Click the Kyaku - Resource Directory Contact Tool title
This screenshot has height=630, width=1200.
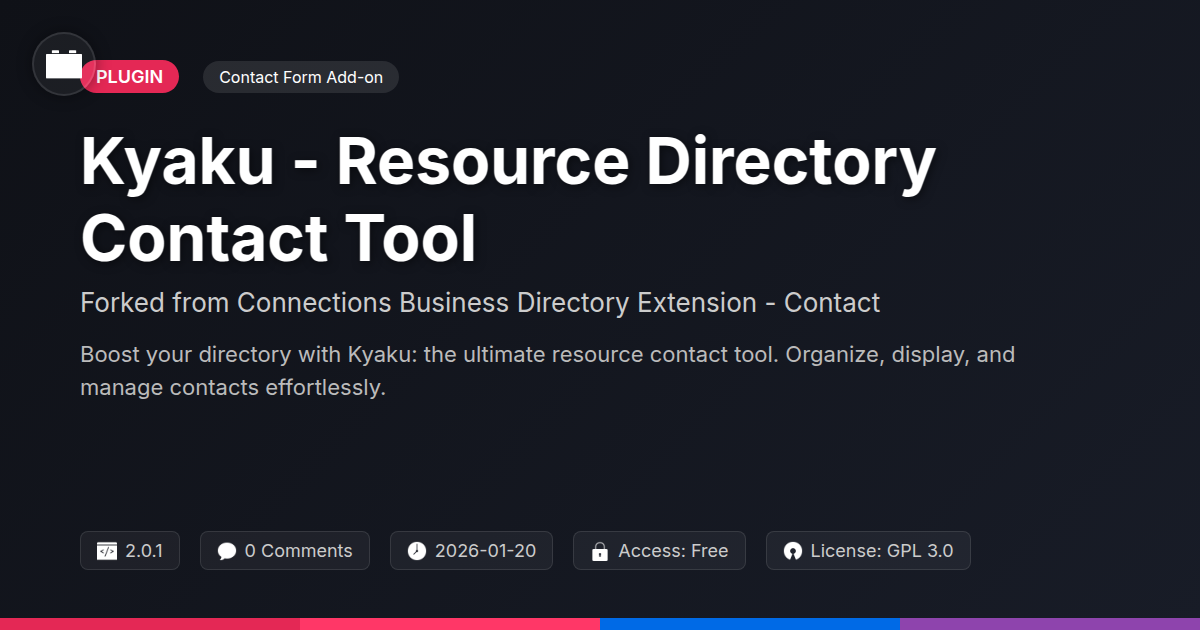coord(508,201)
